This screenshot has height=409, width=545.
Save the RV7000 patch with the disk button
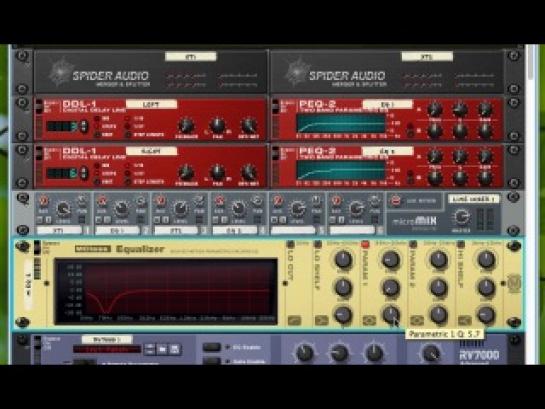174,349
